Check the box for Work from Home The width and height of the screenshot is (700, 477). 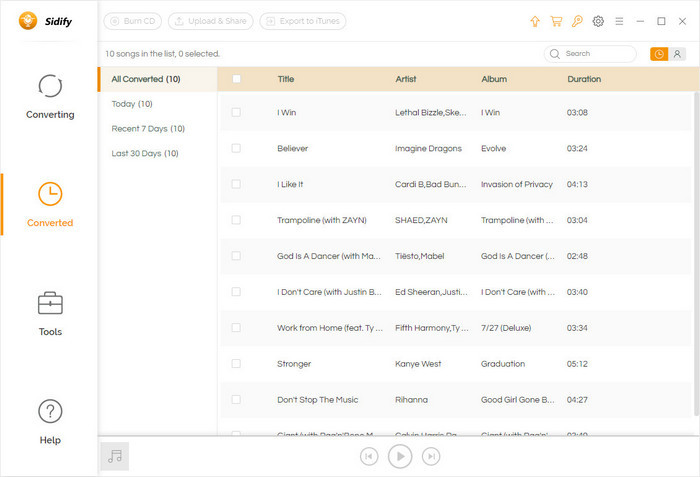(236, 328)
